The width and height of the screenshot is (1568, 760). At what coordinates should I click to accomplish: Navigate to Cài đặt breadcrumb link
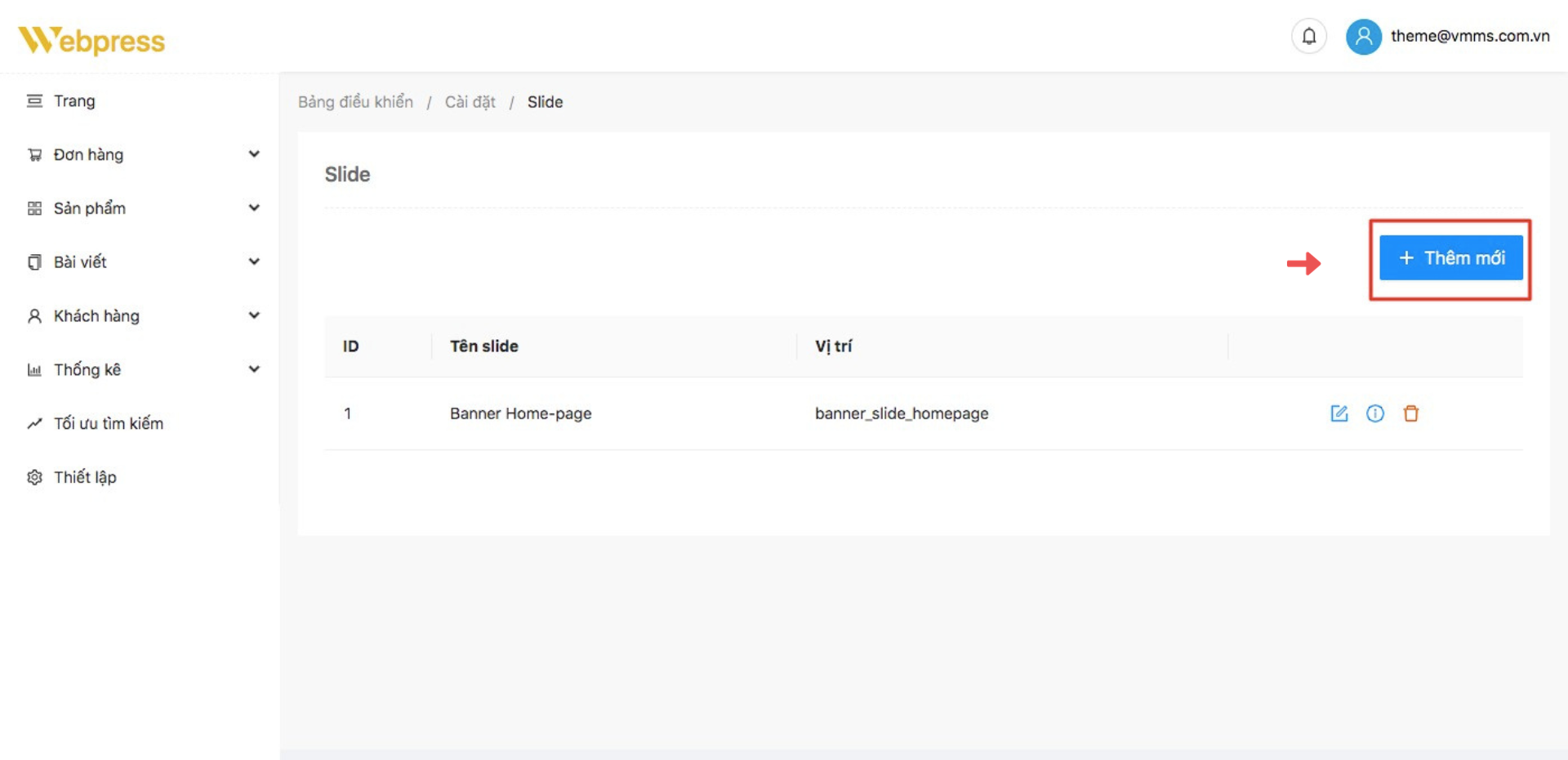(470, 102)
